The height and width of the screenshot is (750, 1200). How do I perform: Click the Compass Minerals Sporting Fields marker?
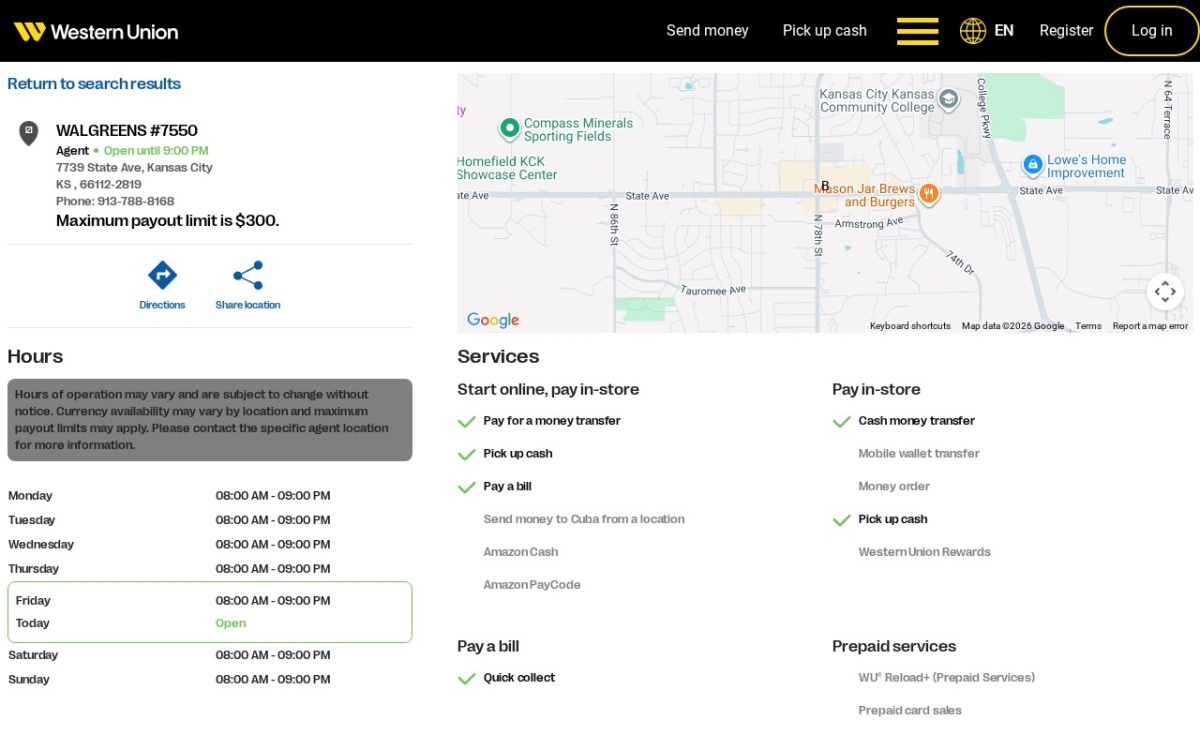510,128
